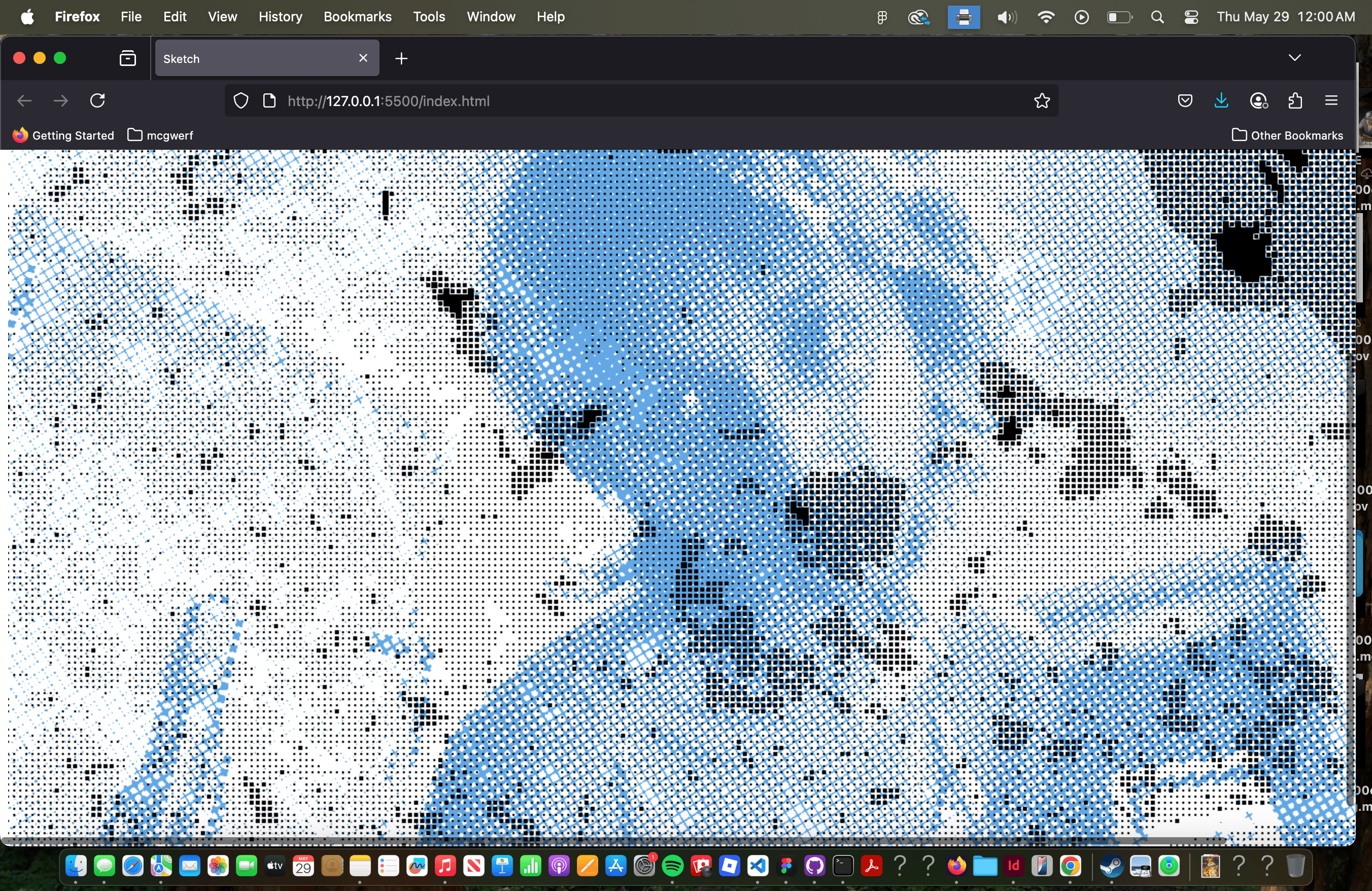Open the Other Bookmarks folder

click(x=1287, y=135)
